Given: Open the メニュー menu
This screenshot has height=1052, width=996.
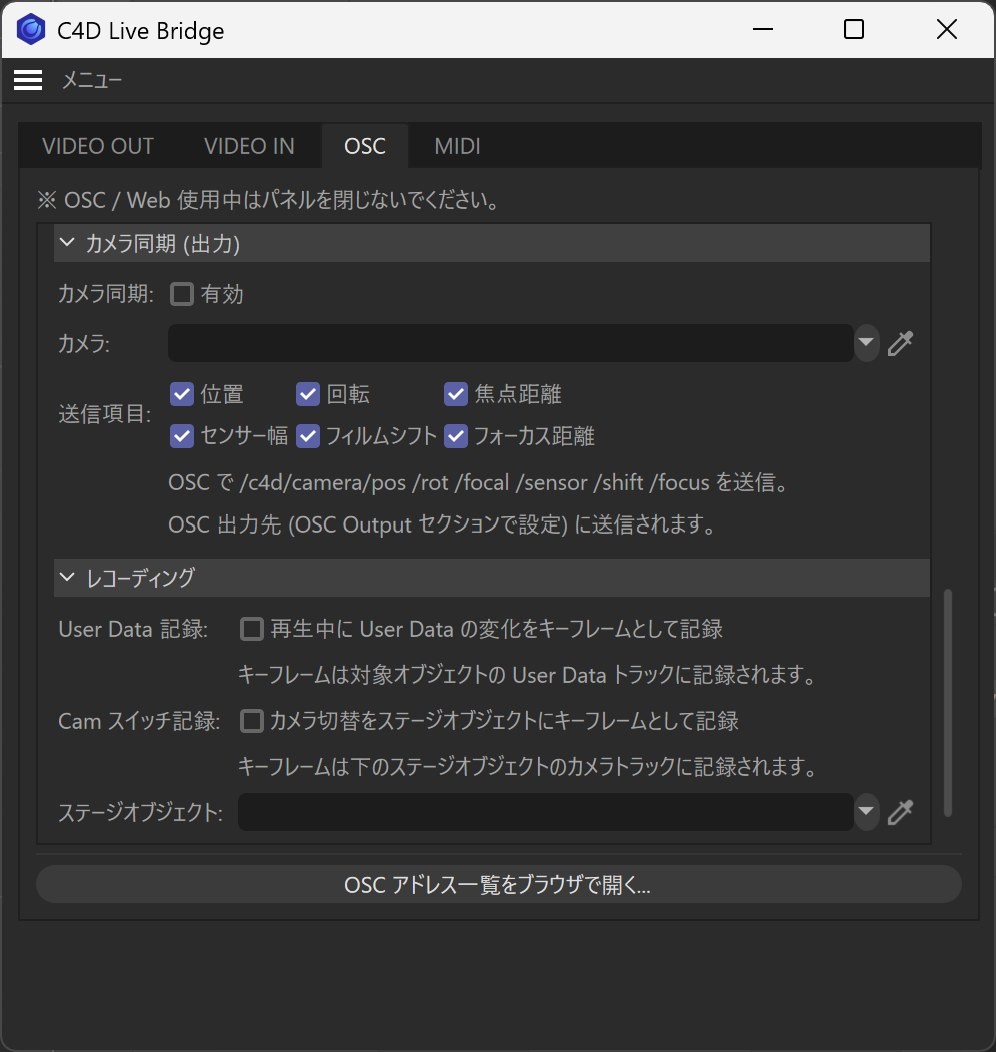Looking at the screenshot, I should tap(92, 81).
